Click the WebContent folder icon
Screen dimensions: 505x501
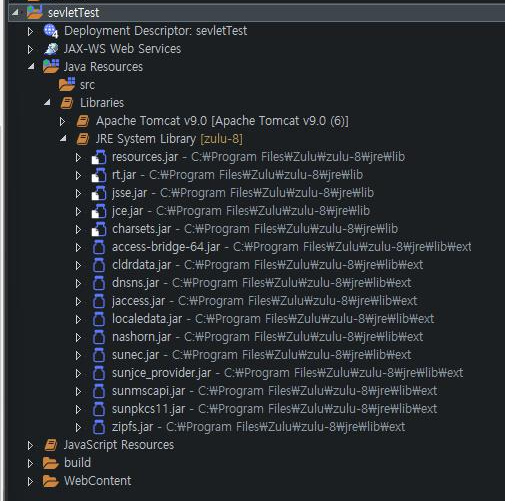click(51, 481)
